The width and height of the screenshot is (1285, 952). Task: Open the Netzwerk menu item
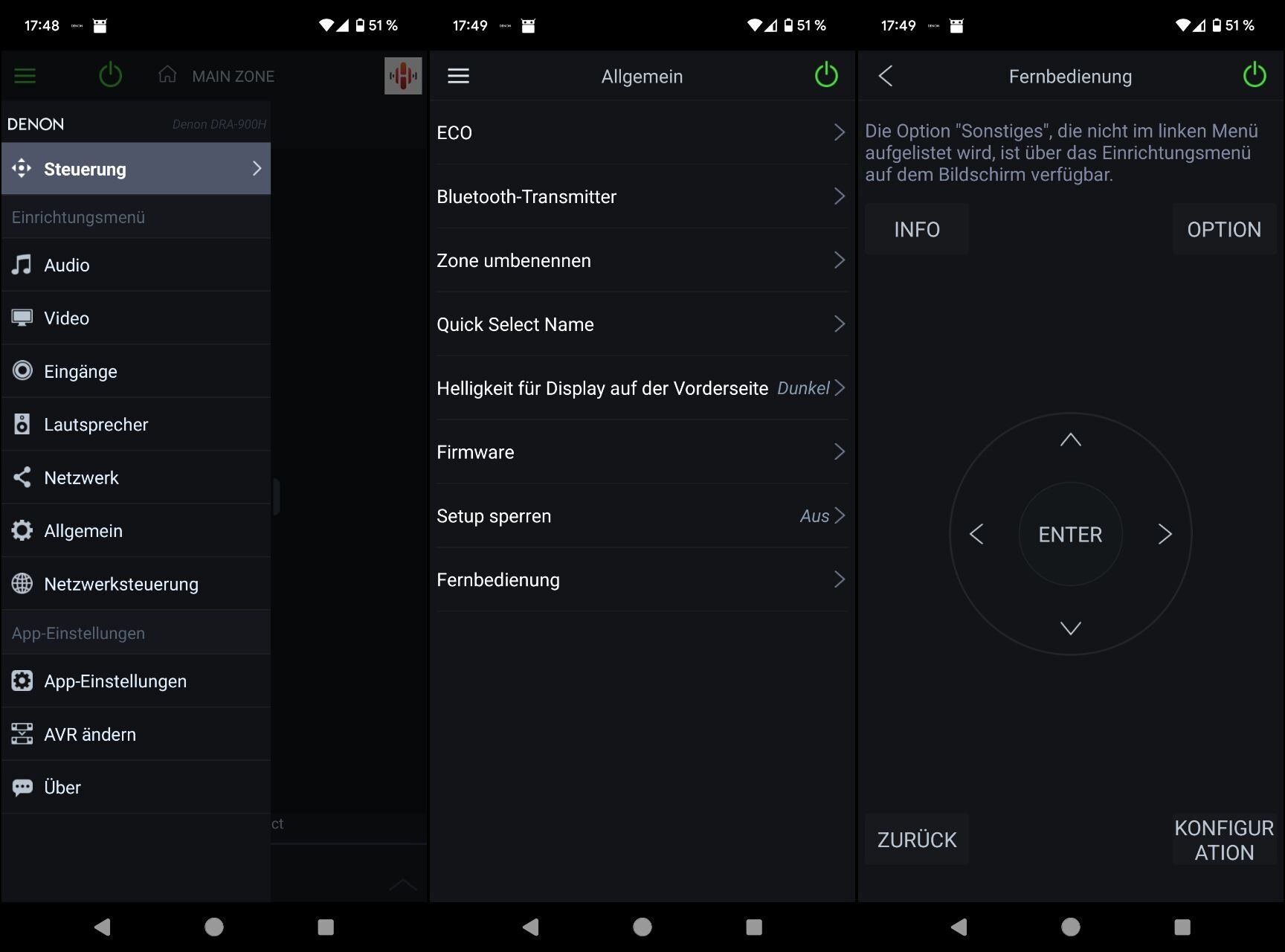click(136, 477)
